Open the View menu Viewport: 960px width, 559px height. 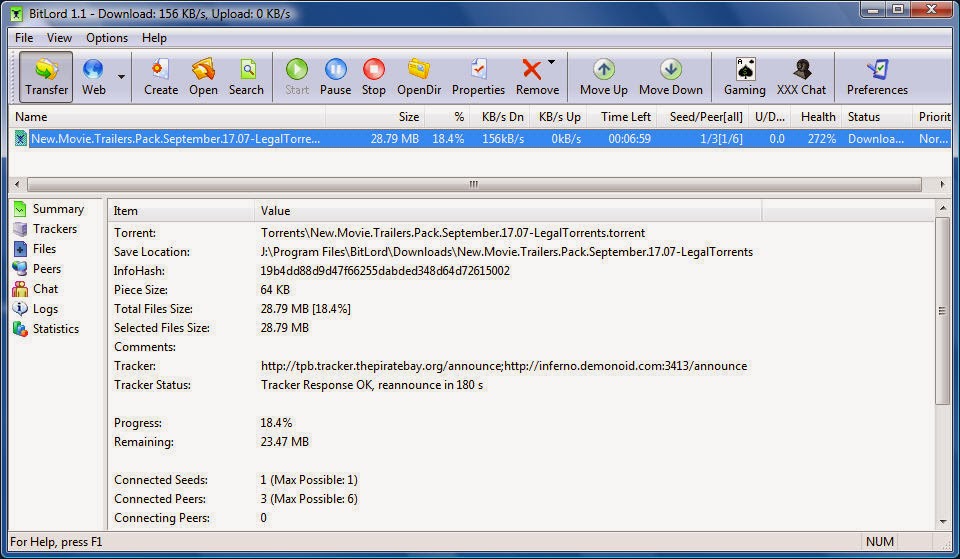(59, 38)
